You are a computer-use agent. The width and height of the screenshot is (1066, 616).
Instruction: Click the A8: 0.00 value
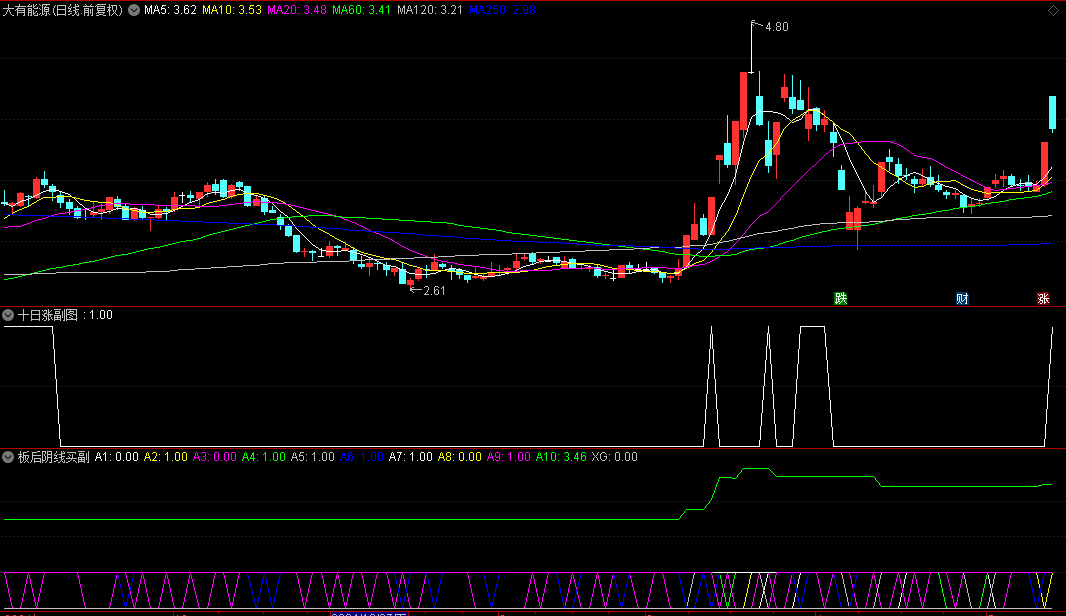[460, 457]
